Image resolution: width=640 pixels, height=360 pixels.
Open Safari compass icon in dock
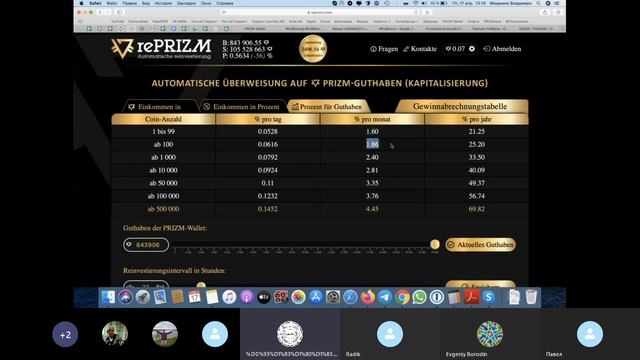pos(350,298)
